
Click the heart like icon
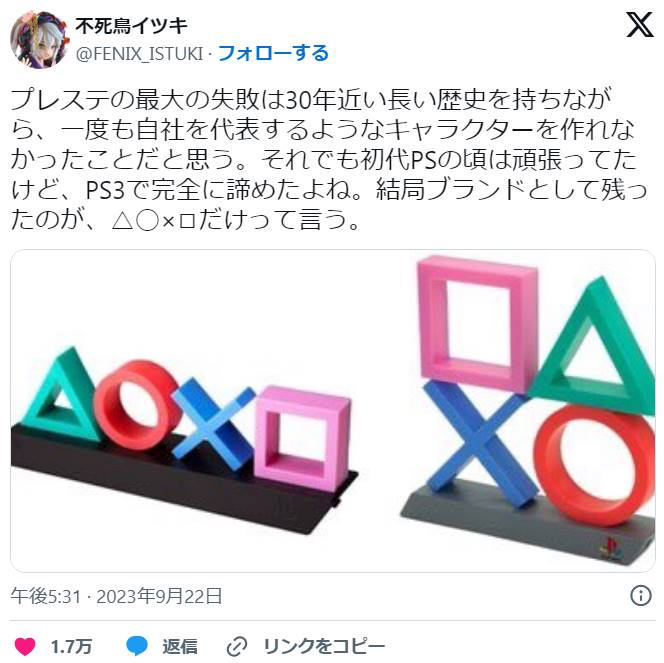[x=25, y=646]
